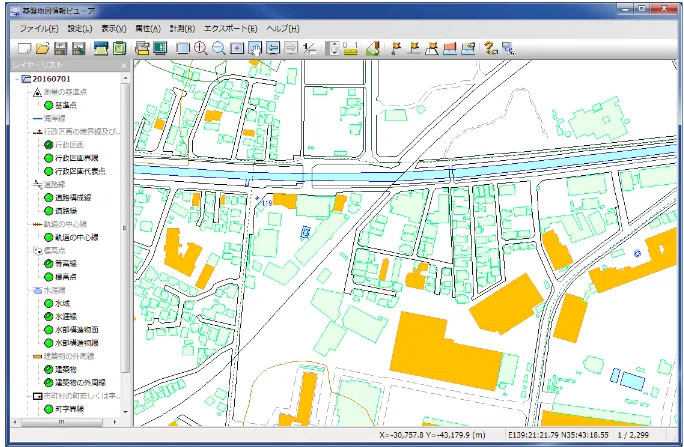Screen dimensions: 684x447
Task: Click the import data folder-window icon
Action: pyautogui.click(x=142, y=48)
